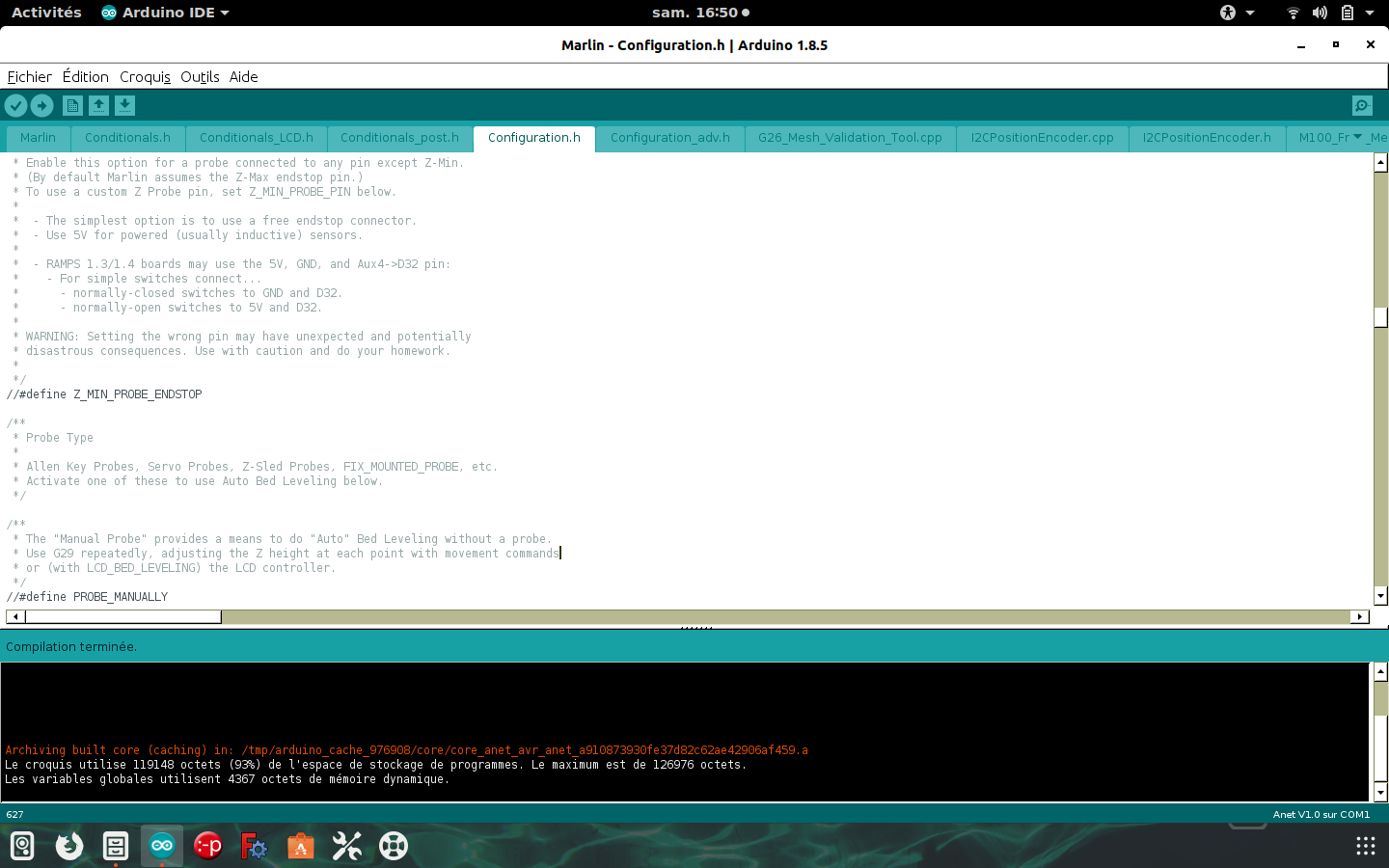Switch to the Conditionals_post.h tab
1389x868 pixels.
coord(399,138)
